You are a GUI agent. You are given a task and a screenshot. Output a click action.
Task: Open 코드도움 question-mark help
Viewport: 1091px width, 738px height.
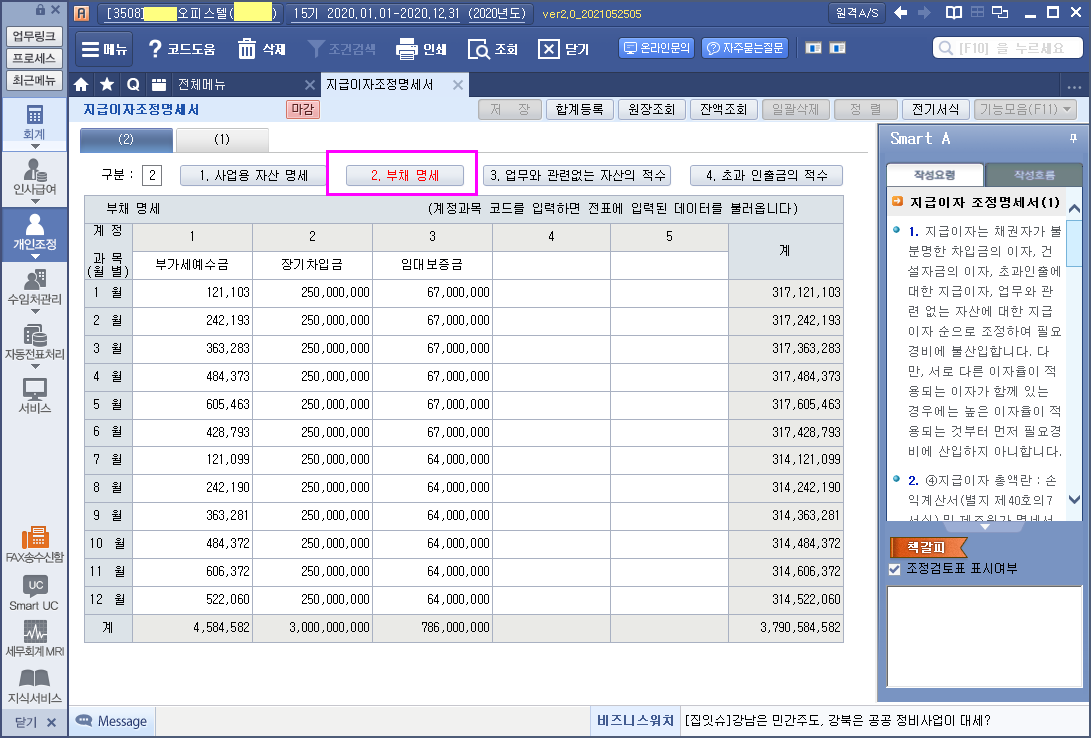pyautogui.click(x=155, y=49)
